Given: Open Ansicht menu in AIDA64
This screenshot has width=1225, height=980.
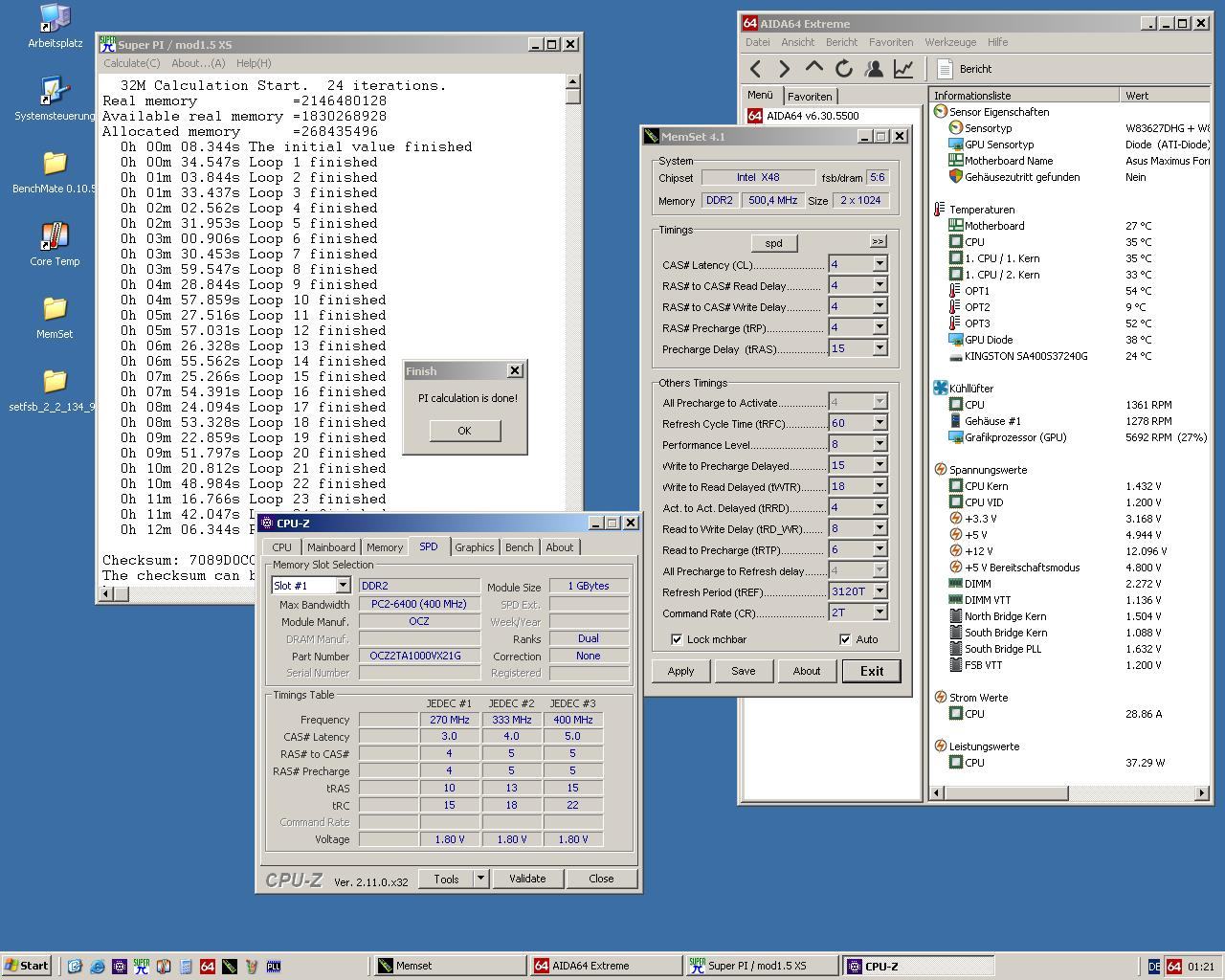Looking at the screenshot, I should pos(797,42).
